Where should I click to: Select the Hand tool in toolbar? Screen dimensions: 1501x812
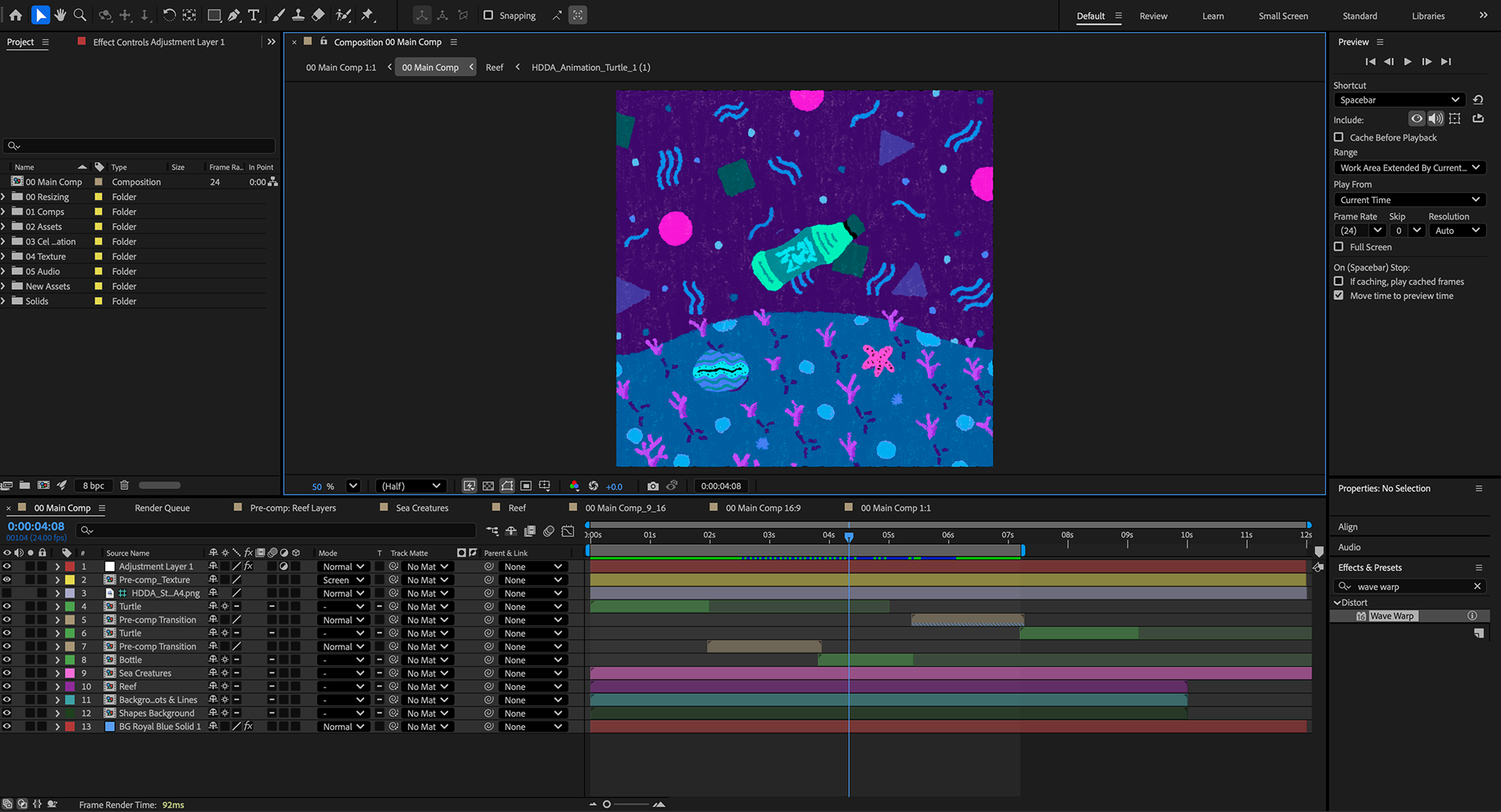[60, 15]
